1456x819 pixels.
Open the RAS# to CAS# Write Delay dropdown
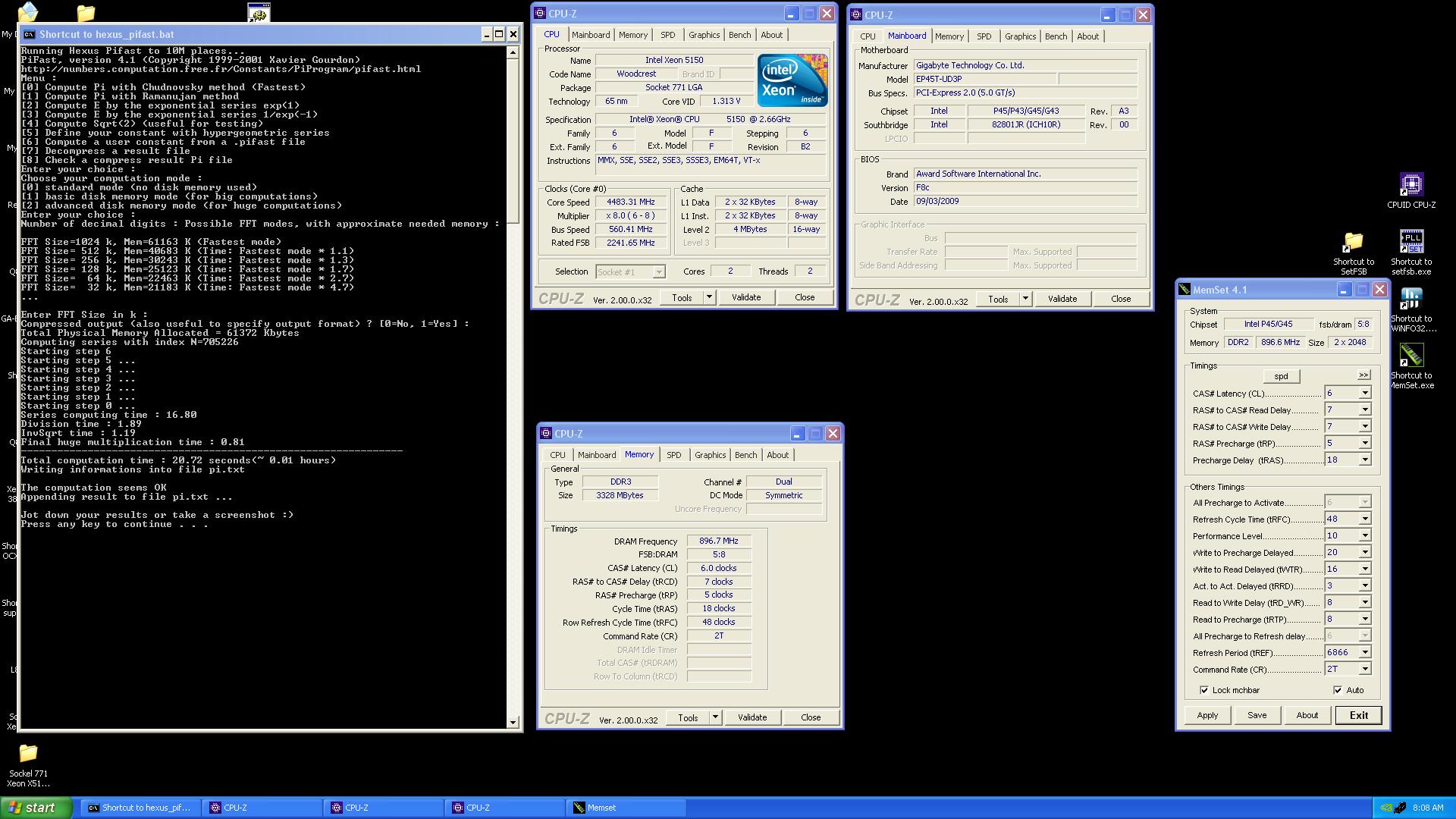[x=1364, y=426]
